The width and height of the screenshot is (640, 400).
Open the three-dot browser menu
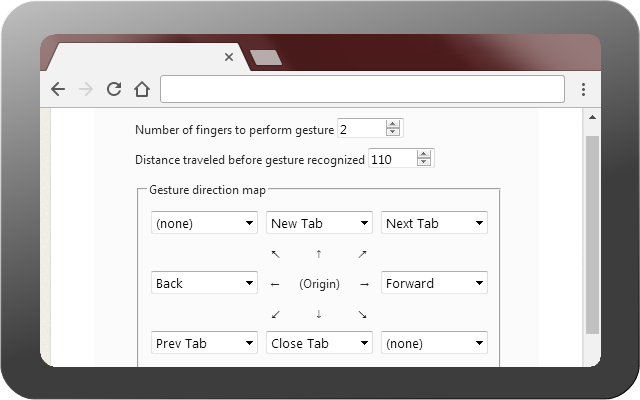coord(583,89)
